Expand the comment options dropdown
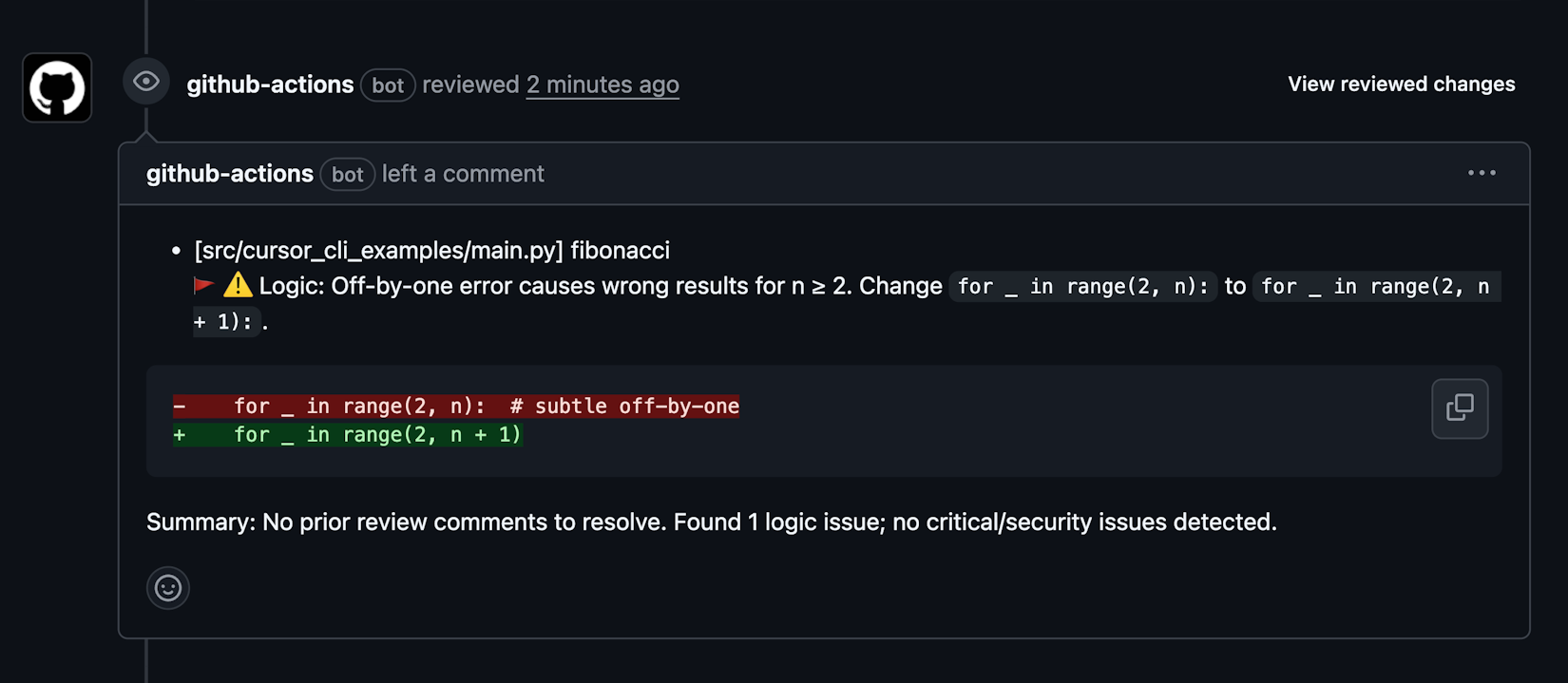This screenshot has height=683, width=1568. (x=1482, y=173)
